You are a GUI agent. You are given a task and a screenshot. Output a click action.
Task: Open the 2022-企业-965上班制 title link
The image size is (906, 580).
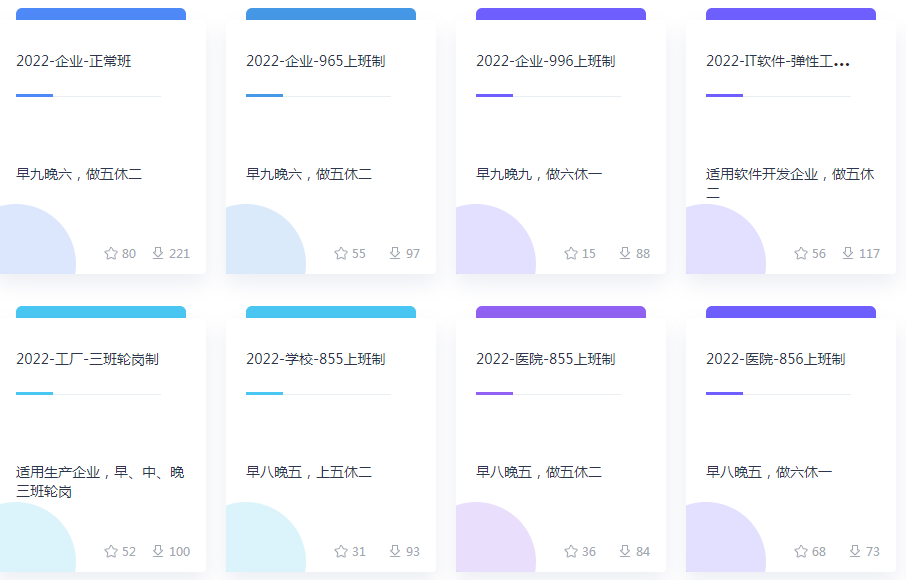point(315,61)
